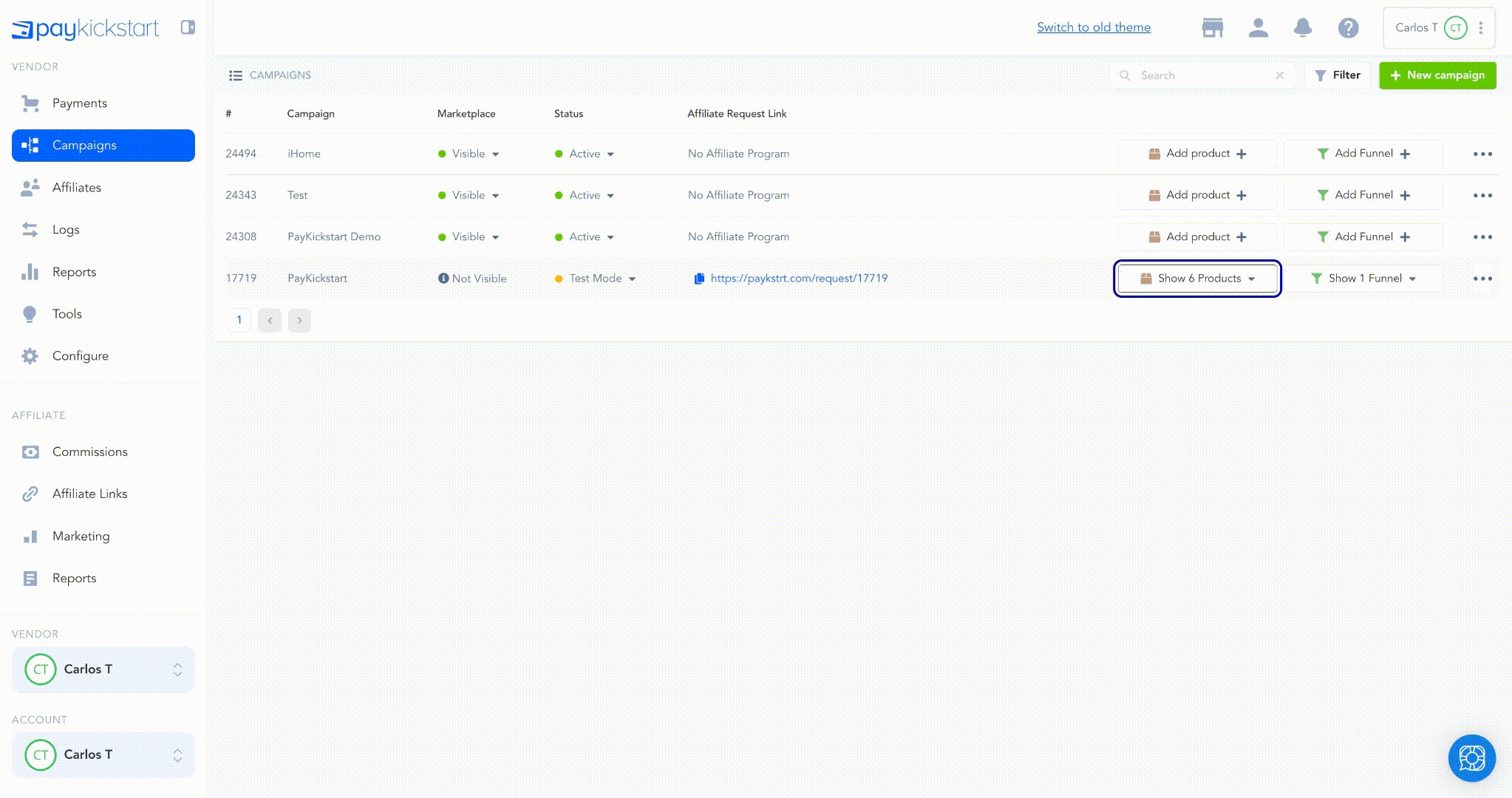Open Tools in the vendor menu
The width and height of the screenshot is (1512, 798).
coord(103,314)
